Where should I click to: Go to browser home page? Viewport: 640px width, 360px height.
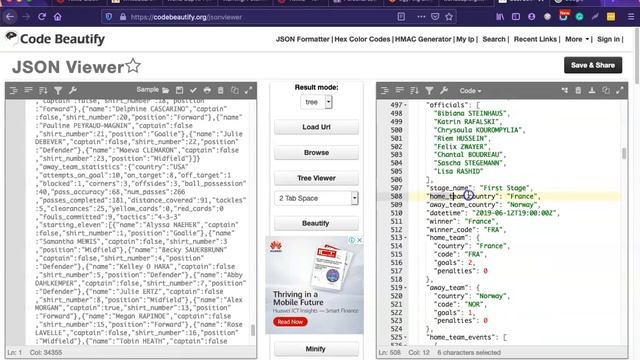pyautogui.click(x=58, y=17)
